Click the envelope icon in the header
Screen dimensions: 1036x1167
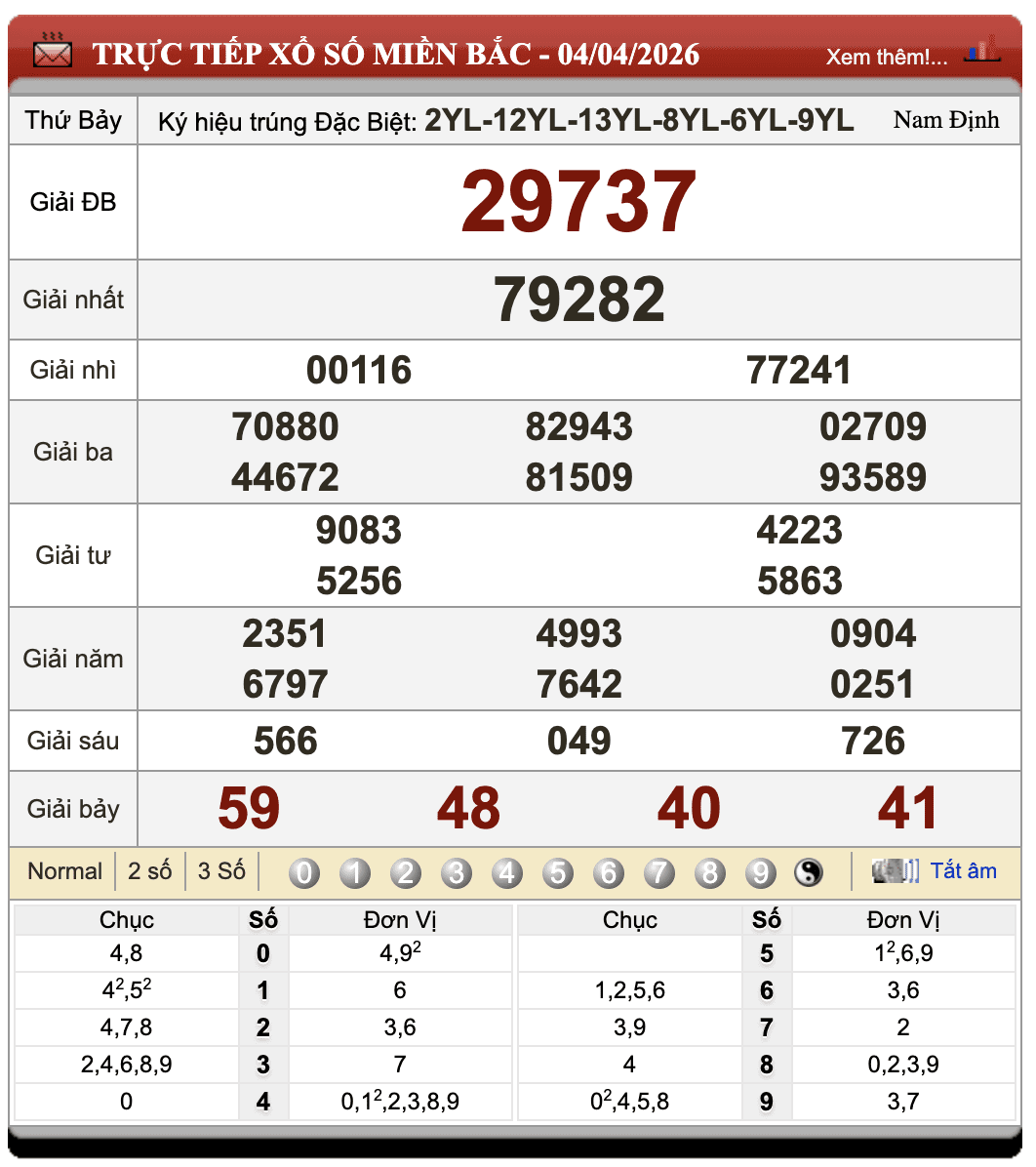pos(52,51)
